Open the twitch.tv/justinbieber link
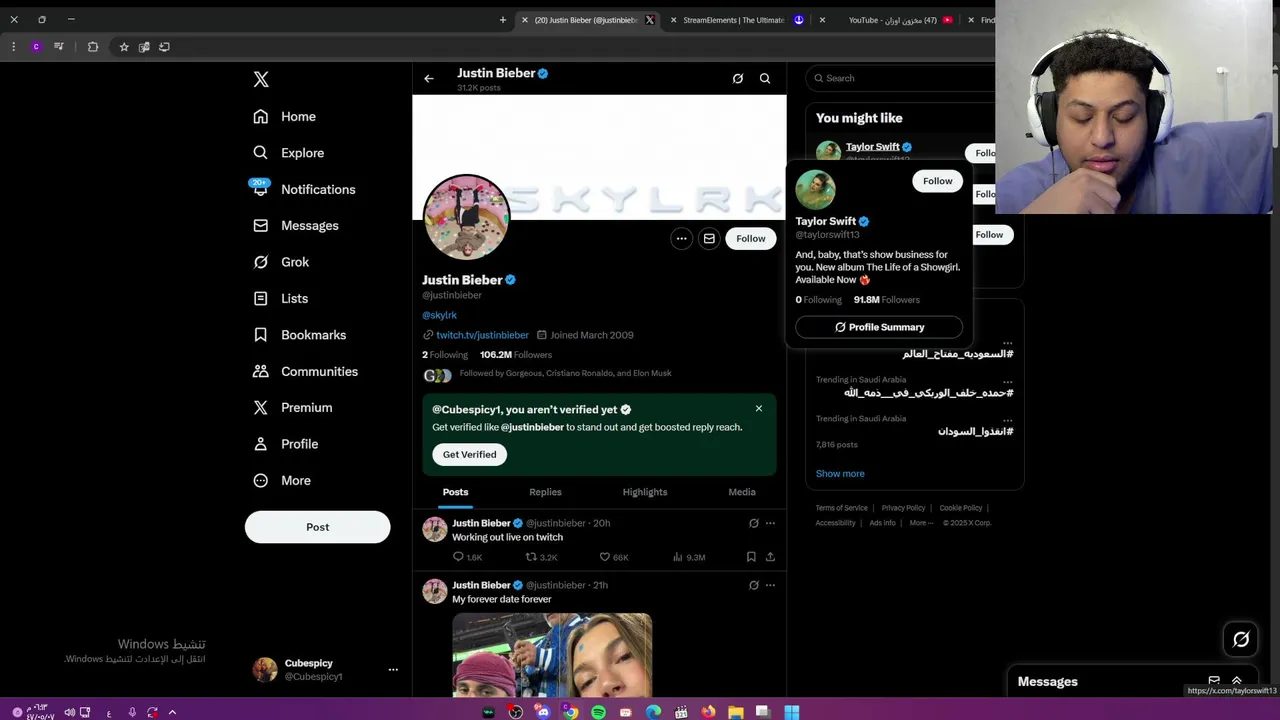This screenshot has width=1280, height=720. [x=482, y=335]
